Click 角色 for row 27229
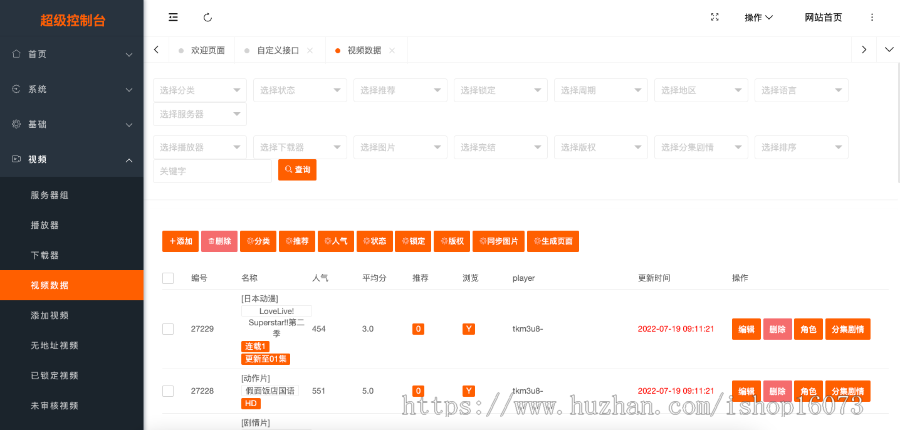 pos(808,330)
